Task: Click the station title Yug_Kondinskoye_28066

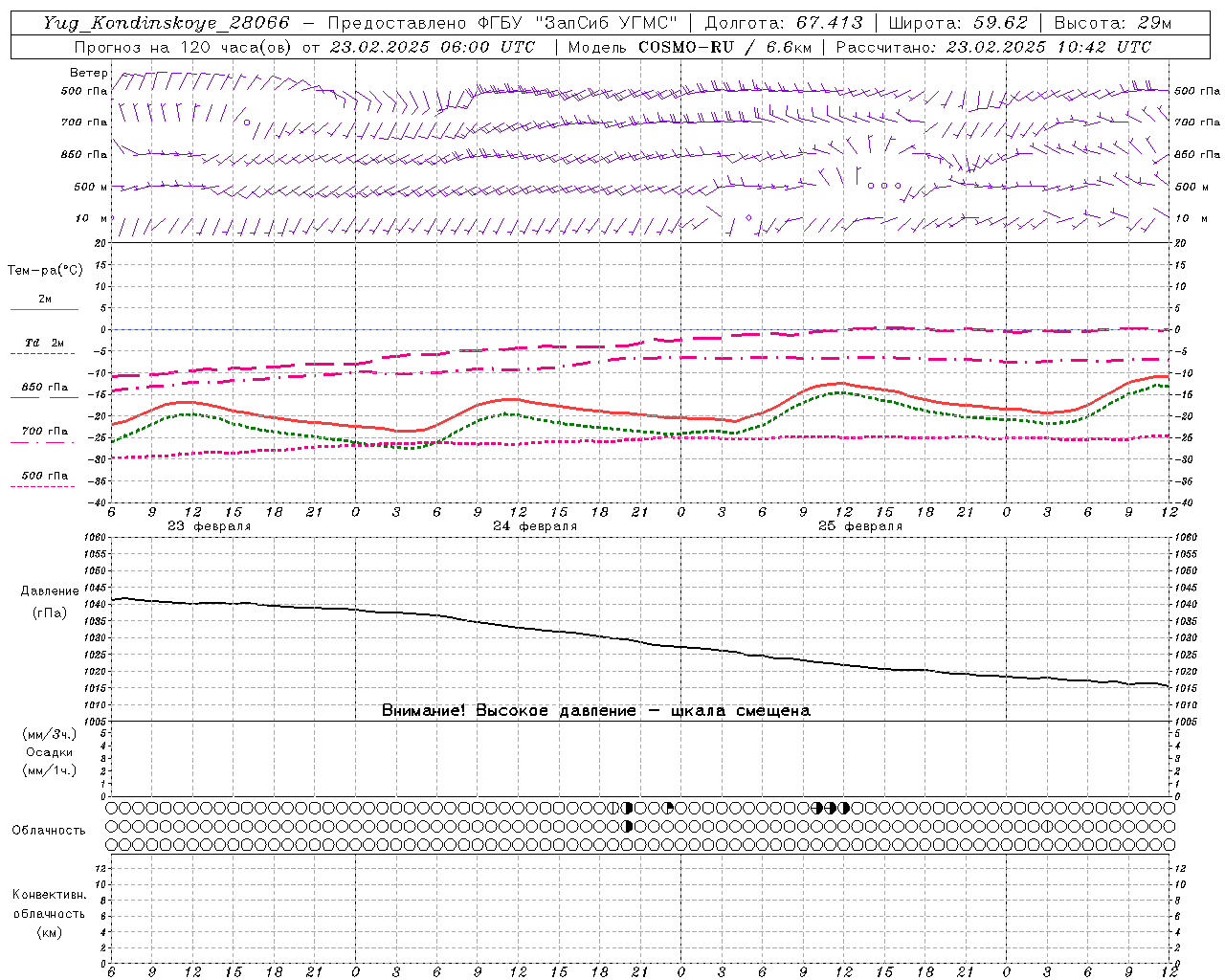Action: pyautogui.click(x=166, y=23)
